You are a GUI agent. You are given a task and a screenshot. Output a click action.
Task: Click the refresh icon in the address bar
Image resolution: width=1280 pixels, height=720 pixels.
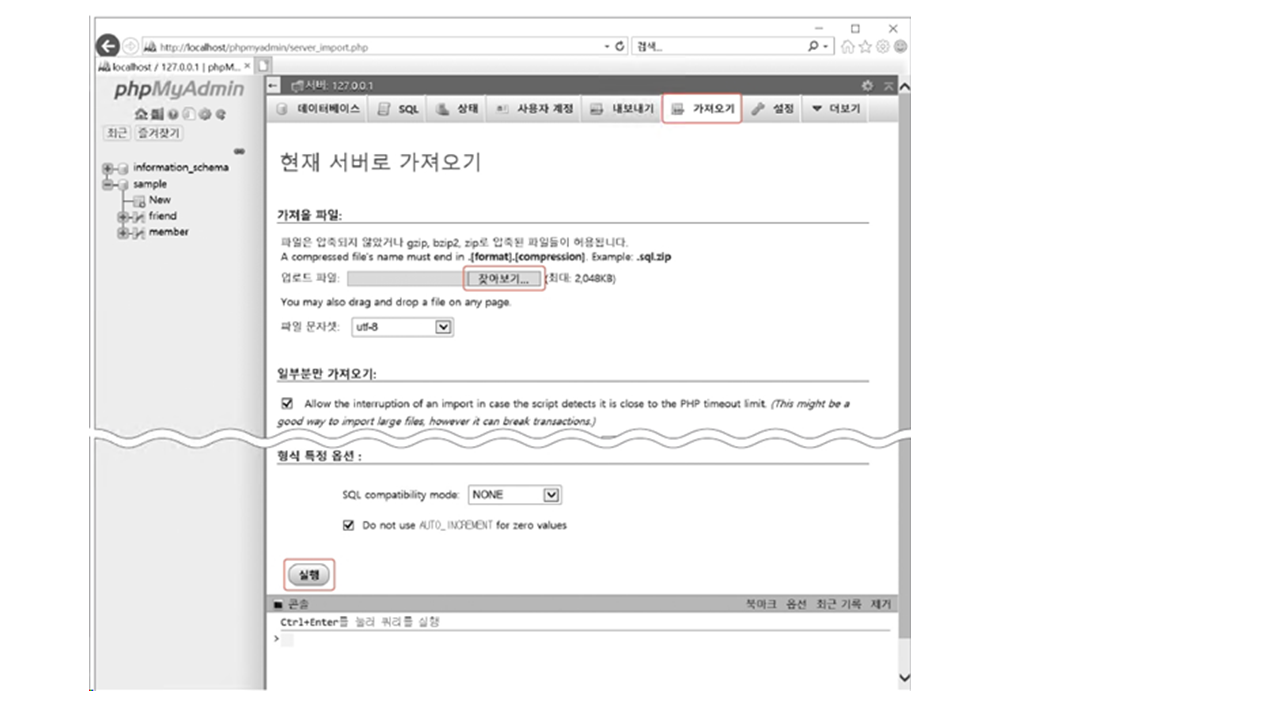click(620, 47)
